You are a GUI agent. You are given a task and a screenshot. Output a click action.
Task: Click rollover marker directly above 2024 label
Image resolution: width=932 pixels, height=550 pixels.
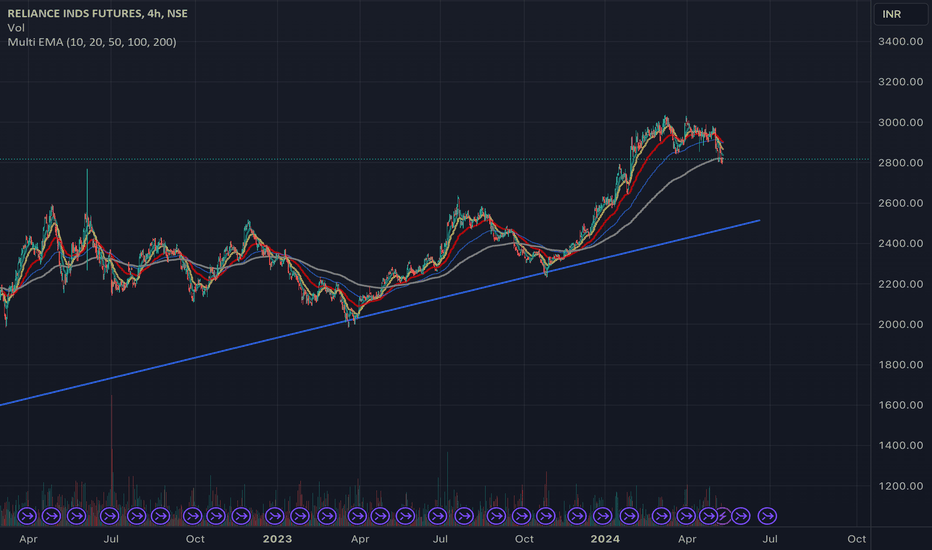603,516
